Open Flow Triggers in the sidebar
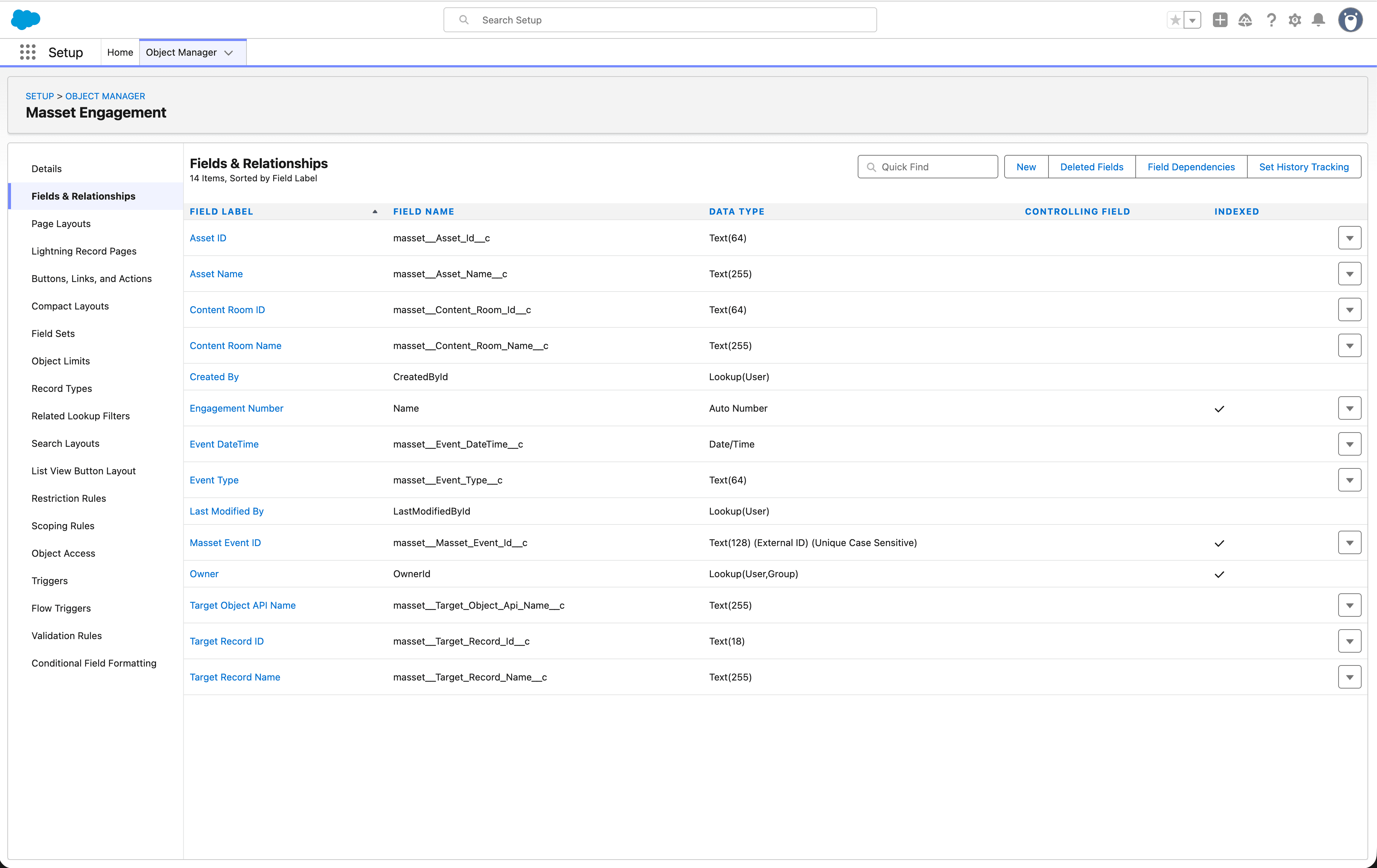Image resolution: width=1377 pixels, height=868 pixels. [x=61, y=608]
